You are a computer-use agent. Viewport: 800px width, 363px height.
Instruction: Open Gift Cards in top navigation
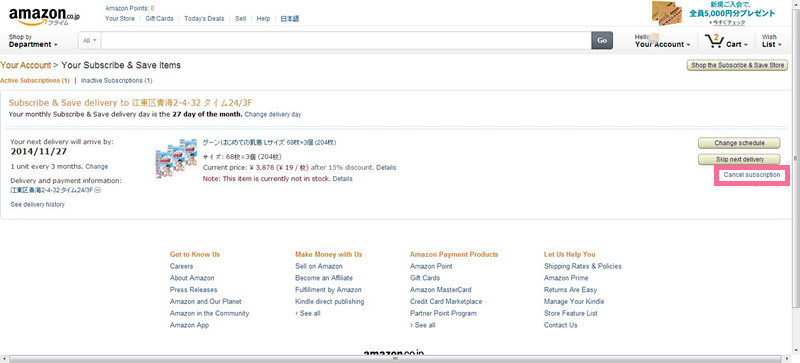(x=159, y=18)
